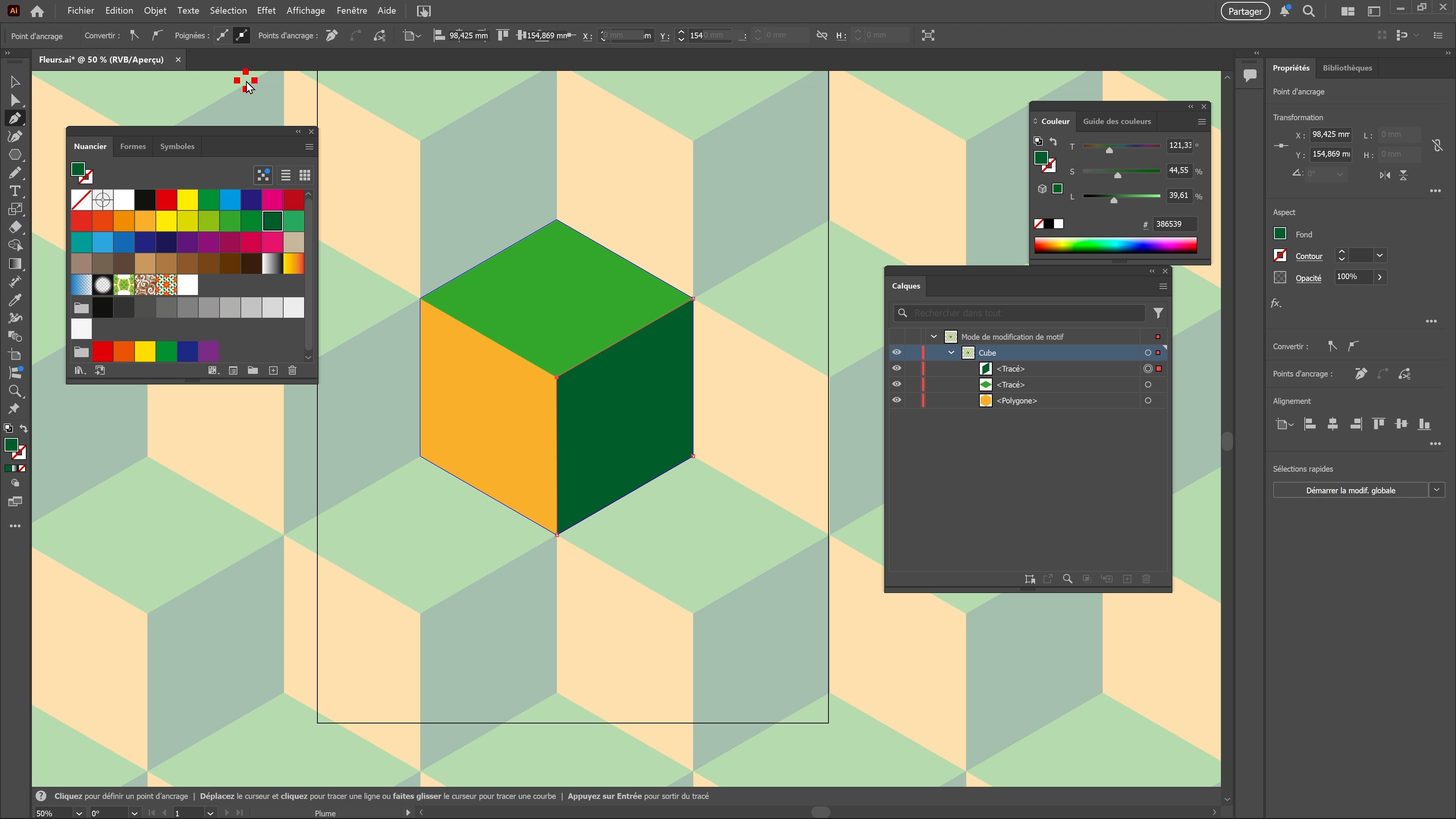This screenshot has width=1456, height=819.
Task: Click the L lightness slider track
Action: (1122, 196)
